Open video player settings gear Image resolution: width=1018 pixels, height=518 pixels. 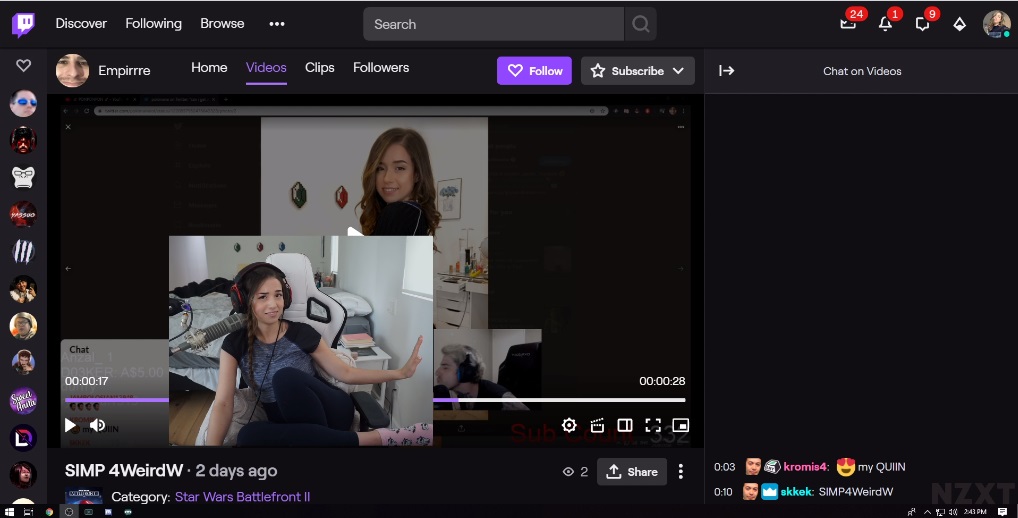569,425
